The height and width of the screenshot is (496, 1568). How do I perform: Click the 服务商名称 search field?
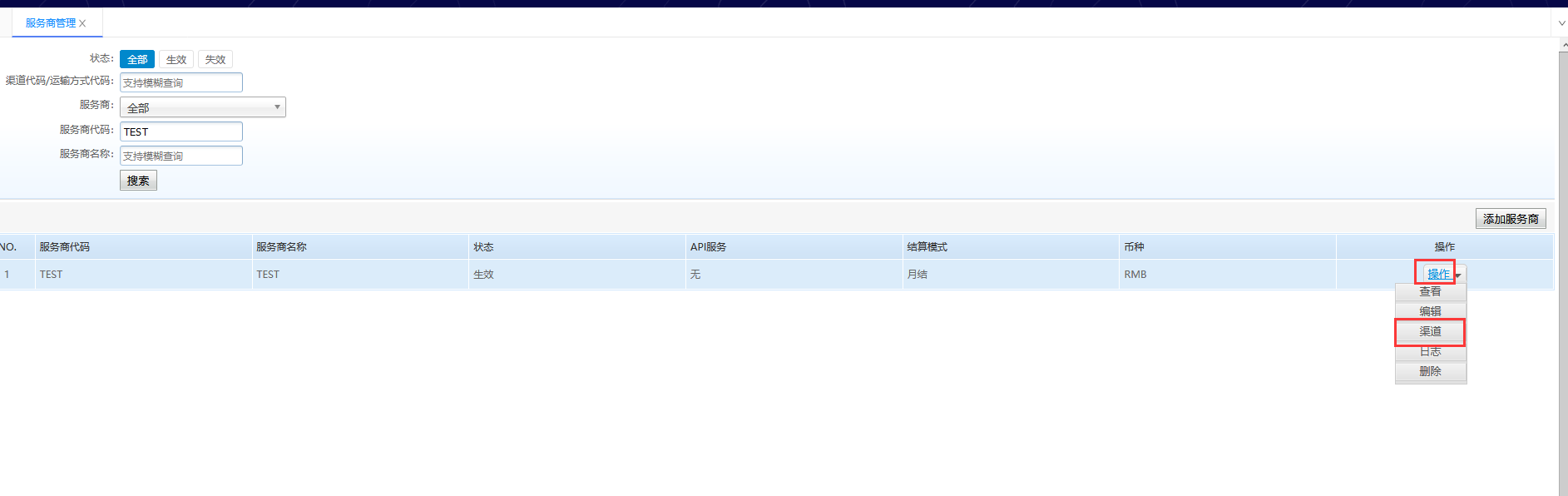click(181, 156)
